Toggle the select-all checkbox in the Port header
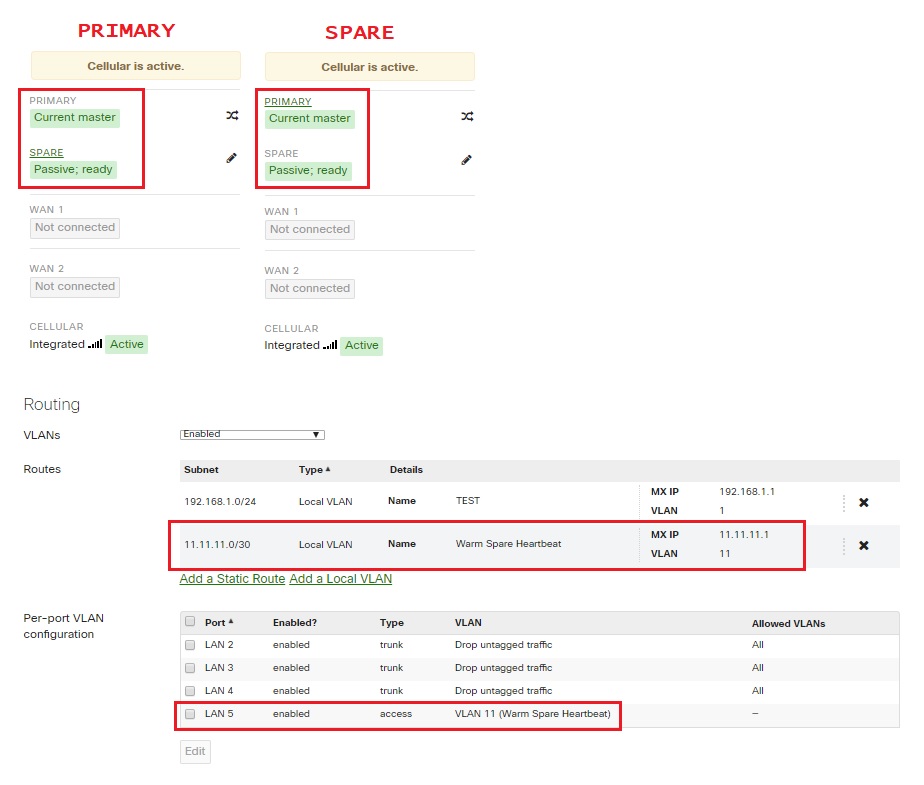The height and width of the screenshot is (785, 924). (x=189, y=621)
